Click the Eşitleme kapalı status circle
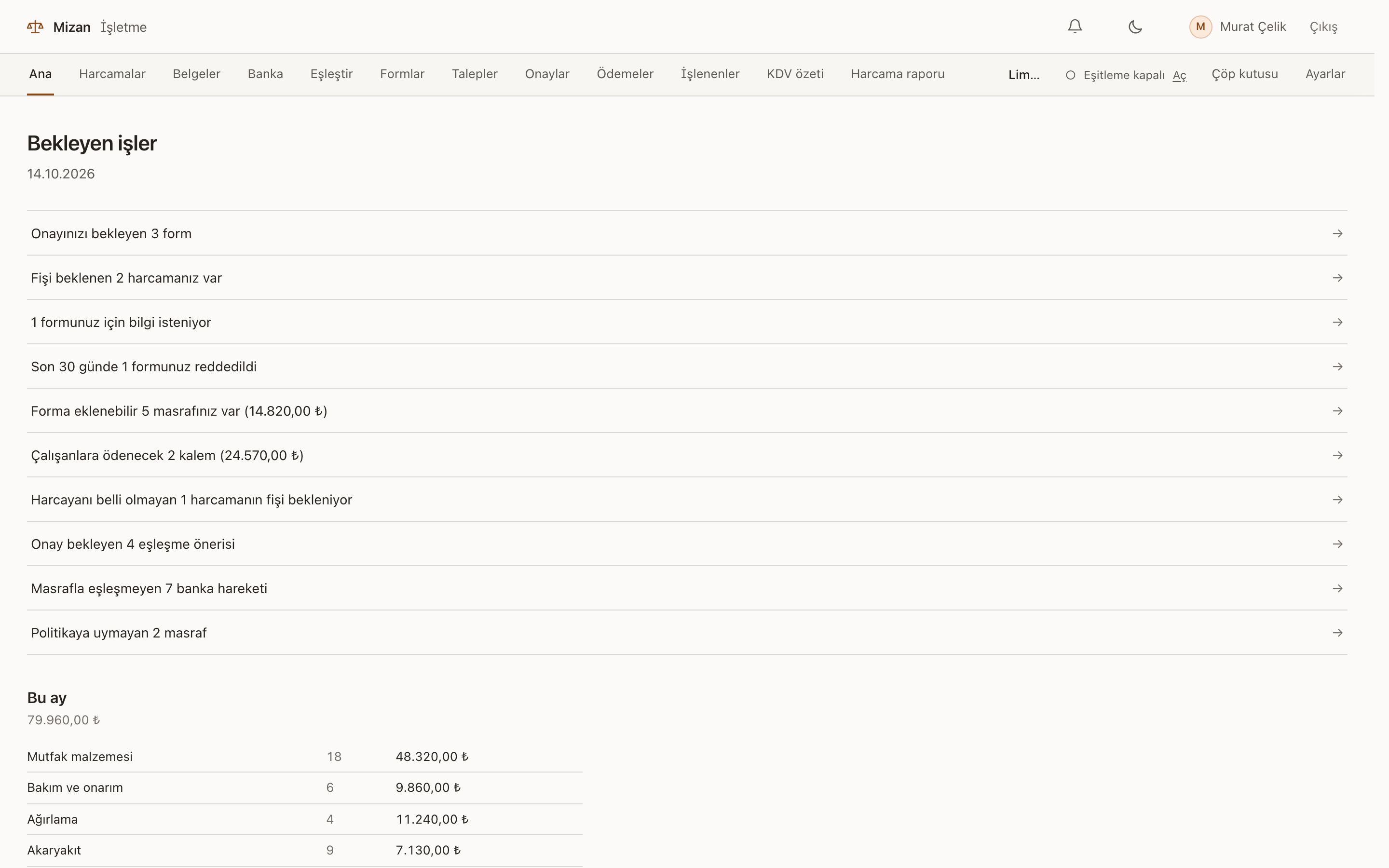 [x=1070, y=75]
